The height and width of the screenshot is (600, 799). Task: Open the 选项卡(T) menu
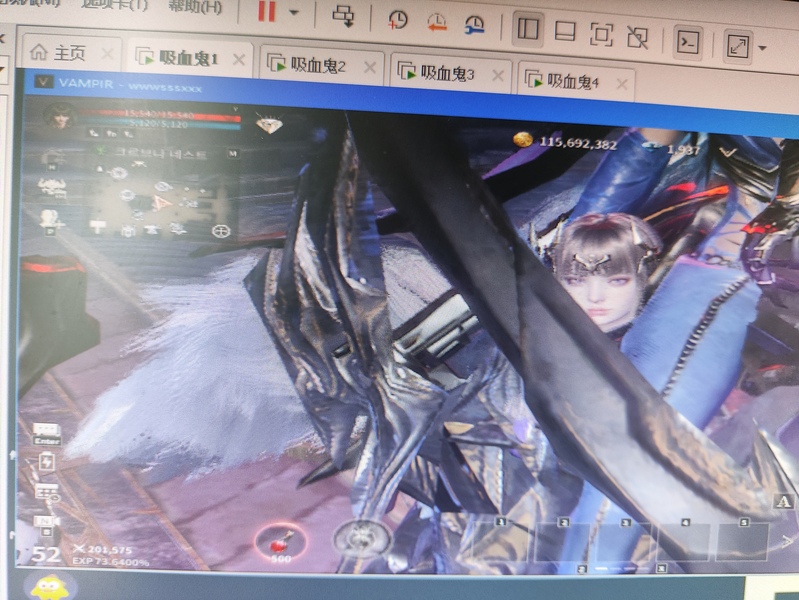pos(115,5)
